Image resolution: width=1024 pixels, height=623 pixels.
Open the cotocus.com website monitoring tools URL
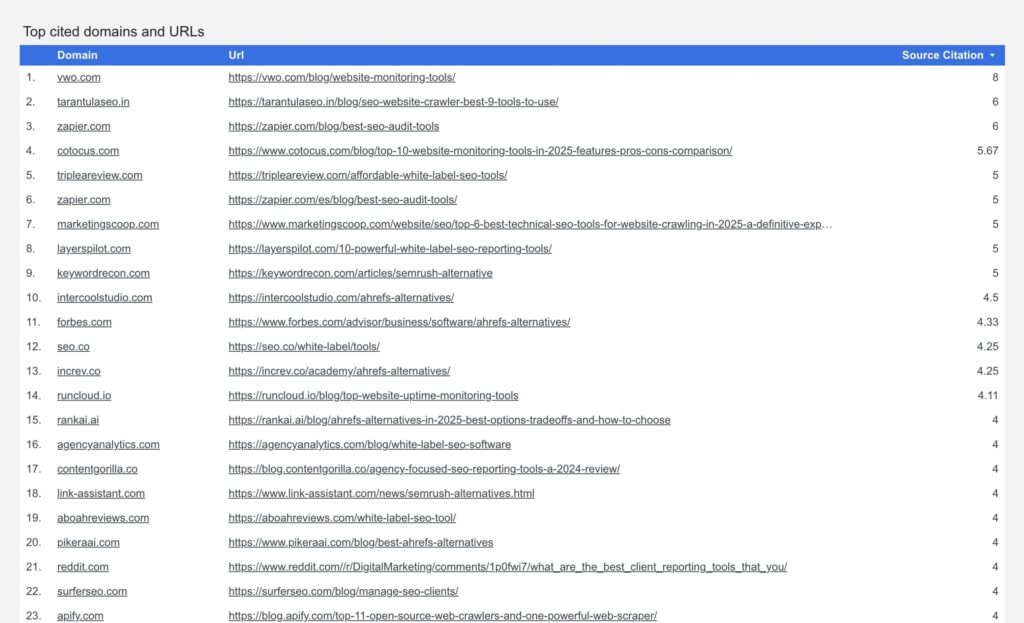(x=480, y=150)
